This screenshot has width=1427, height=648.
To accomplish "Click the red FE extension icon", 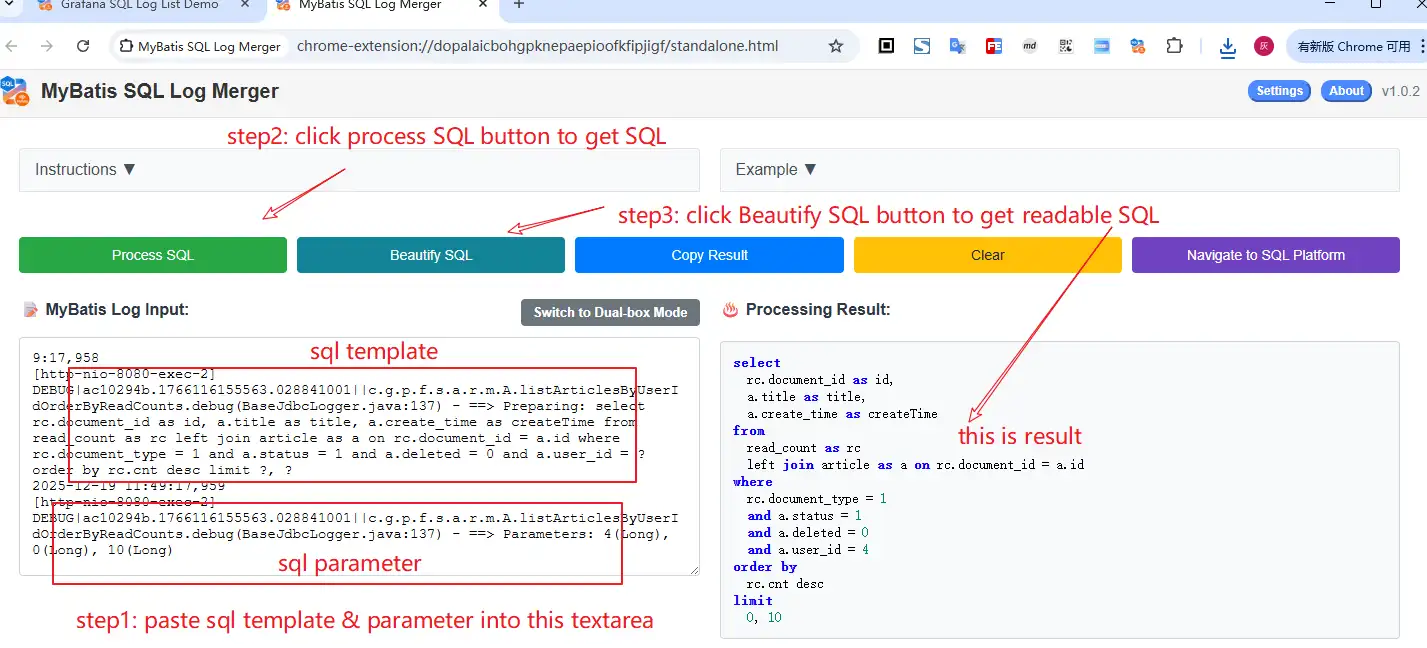I will pos(993,46).
